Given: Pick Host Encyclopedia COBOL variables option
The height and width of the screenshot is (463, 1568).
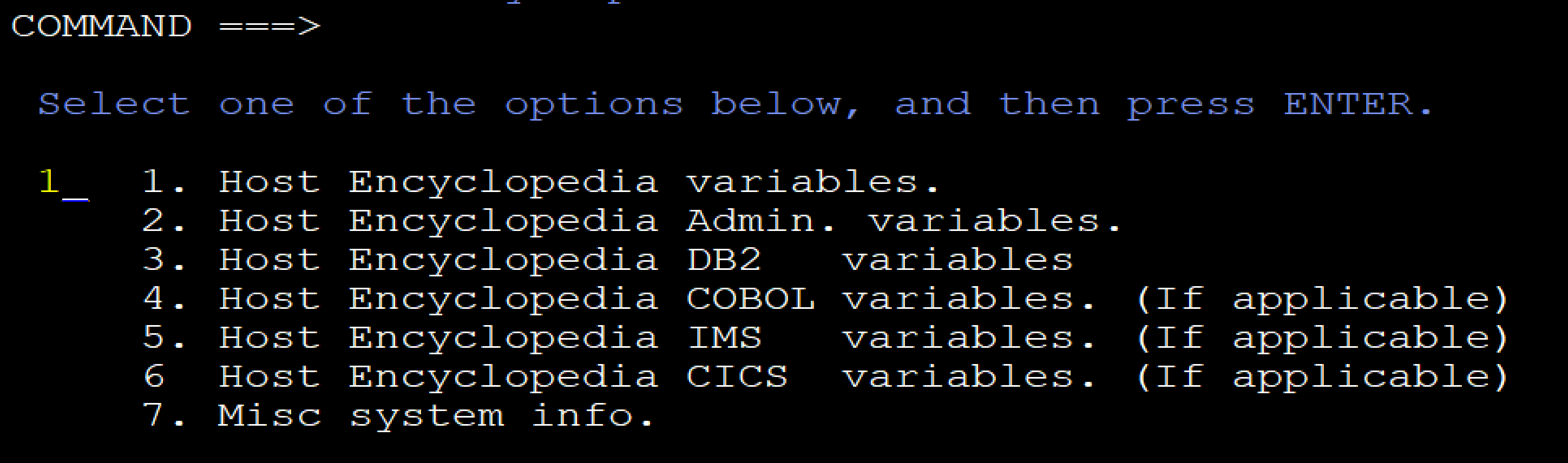Looking at the screenshot, I should pos(658,299).
